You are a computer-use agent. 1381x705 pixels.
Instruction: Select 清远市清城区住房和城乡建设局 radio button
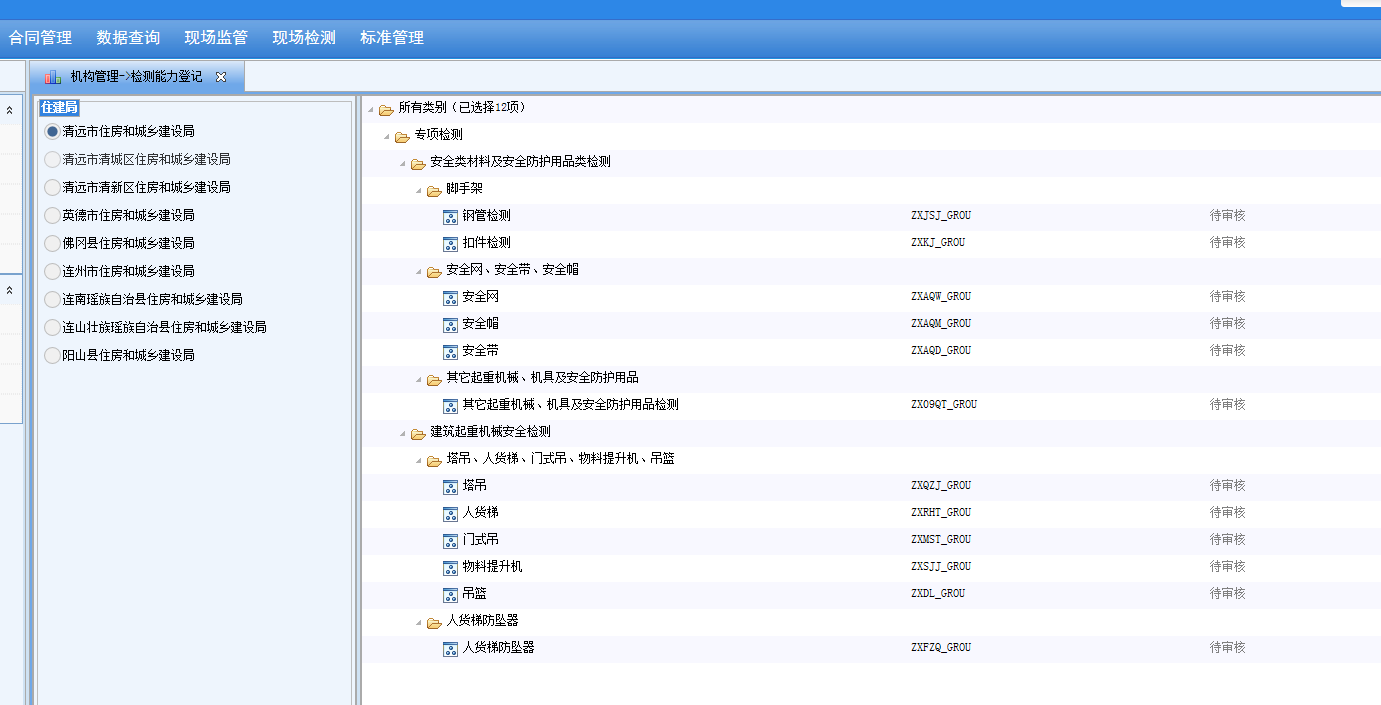pyautogui.click(x=53, y=159)
